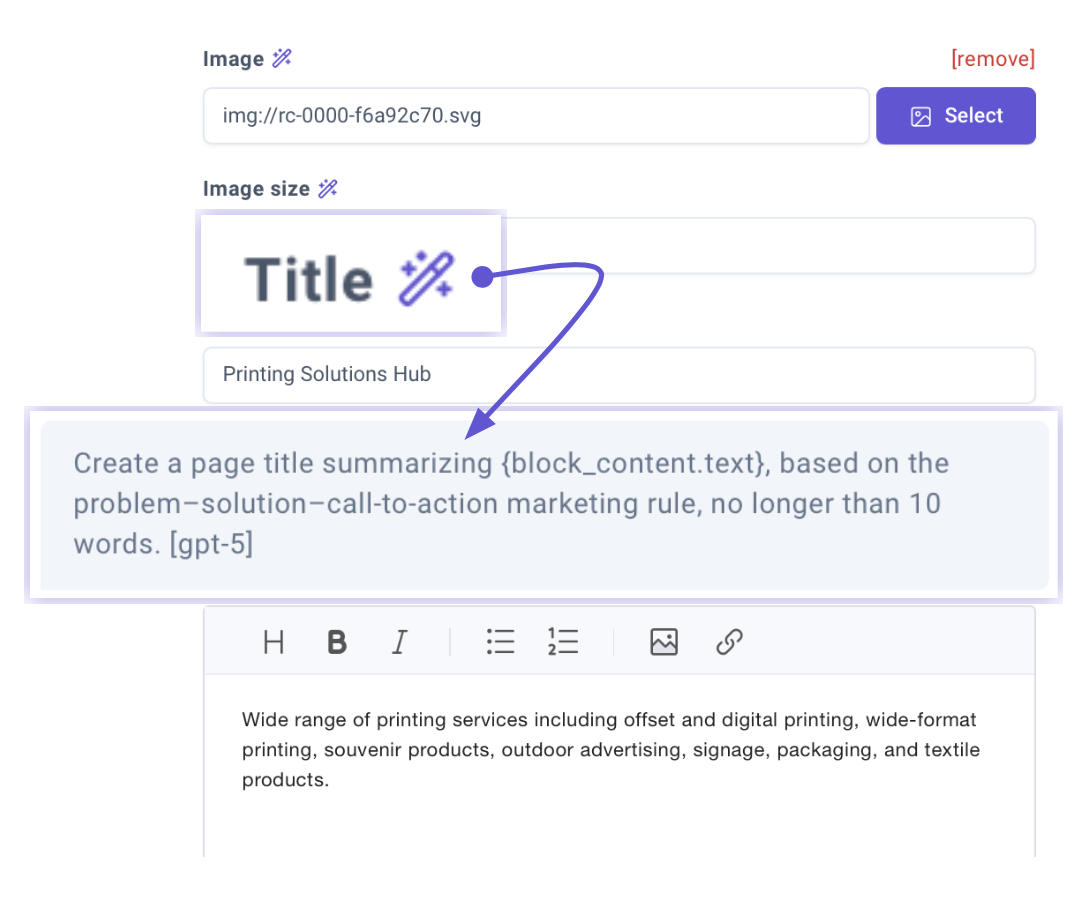Toggle bold formatting in the editor toolbar
The width and height of the screenshot is (1084, 924).
[x=337, y=642]
